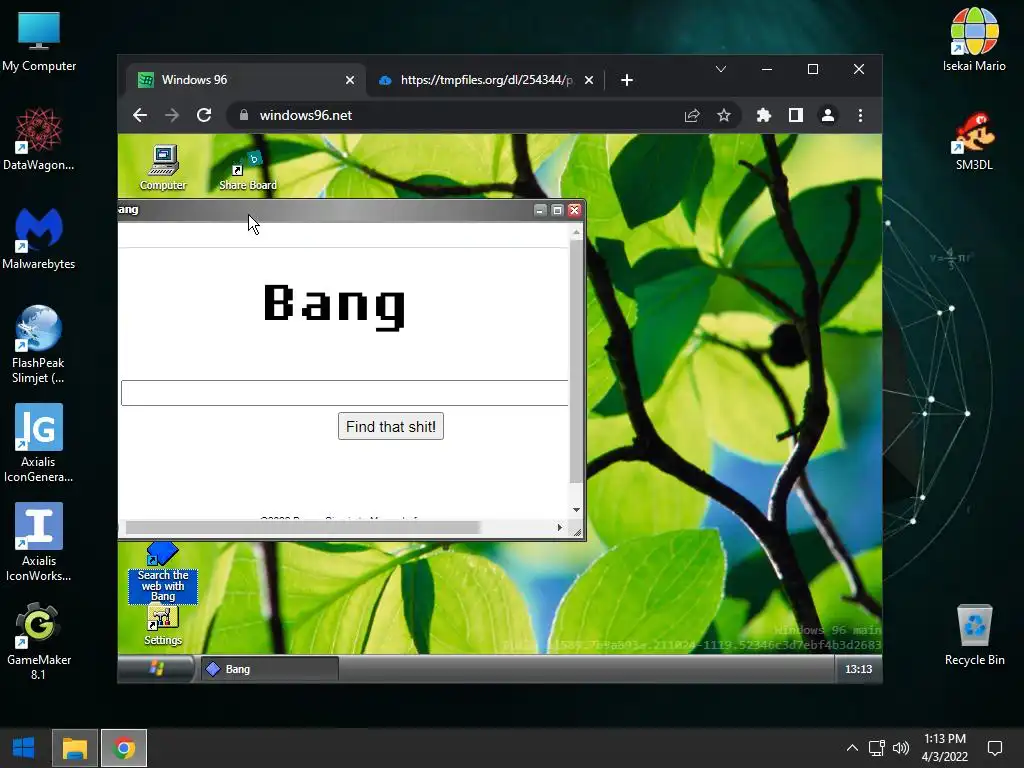Click the Find that shit! button
The width and height of the screenshot is (1024, 768).
[x=391, y=426]
